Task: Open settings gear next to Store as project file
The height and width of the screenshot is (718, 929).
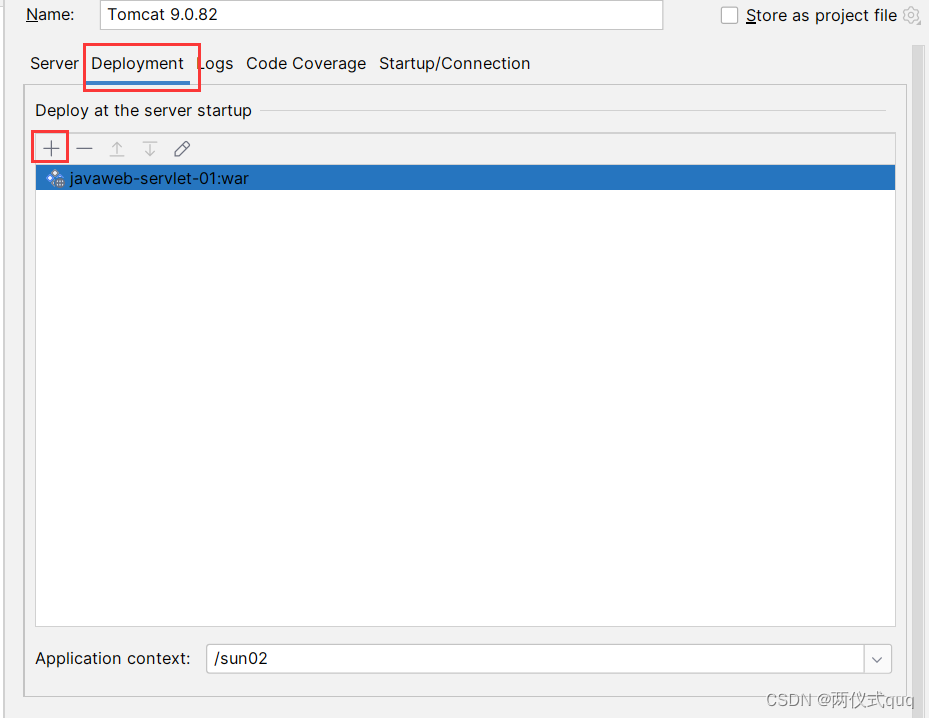Action: (x=908, y=15)
